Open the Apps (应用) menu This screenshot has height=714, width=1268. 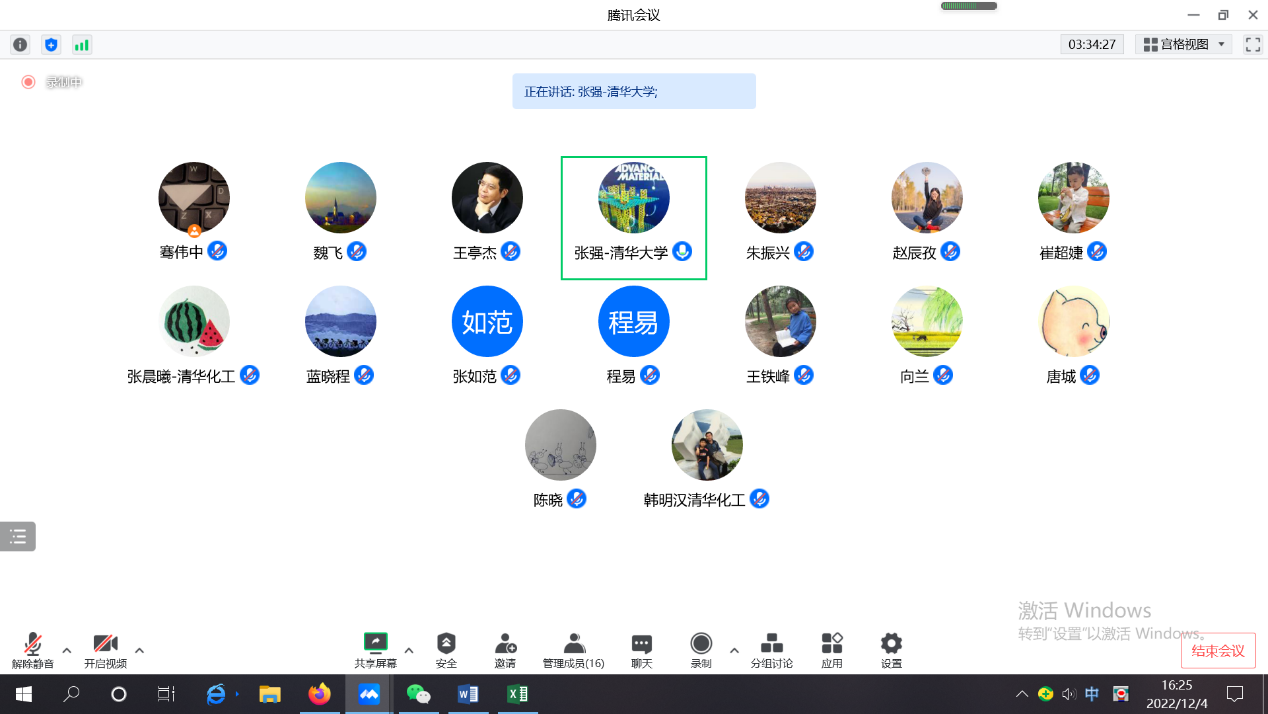pyautogui.click(x=832, y=650)
